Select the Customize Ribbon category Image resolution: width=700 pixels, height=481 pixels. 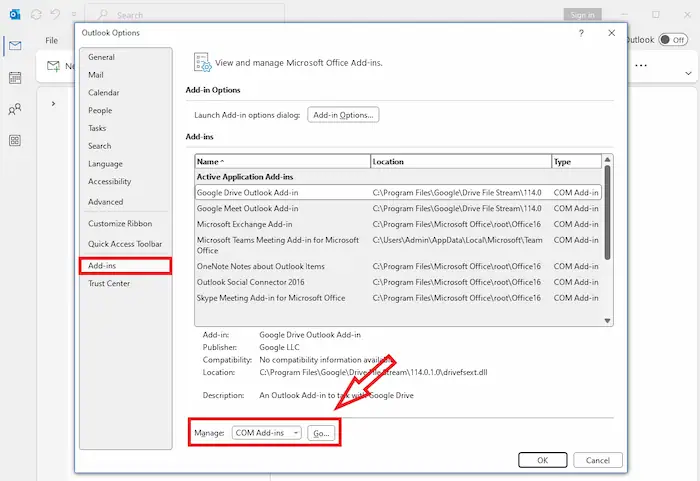120,224
